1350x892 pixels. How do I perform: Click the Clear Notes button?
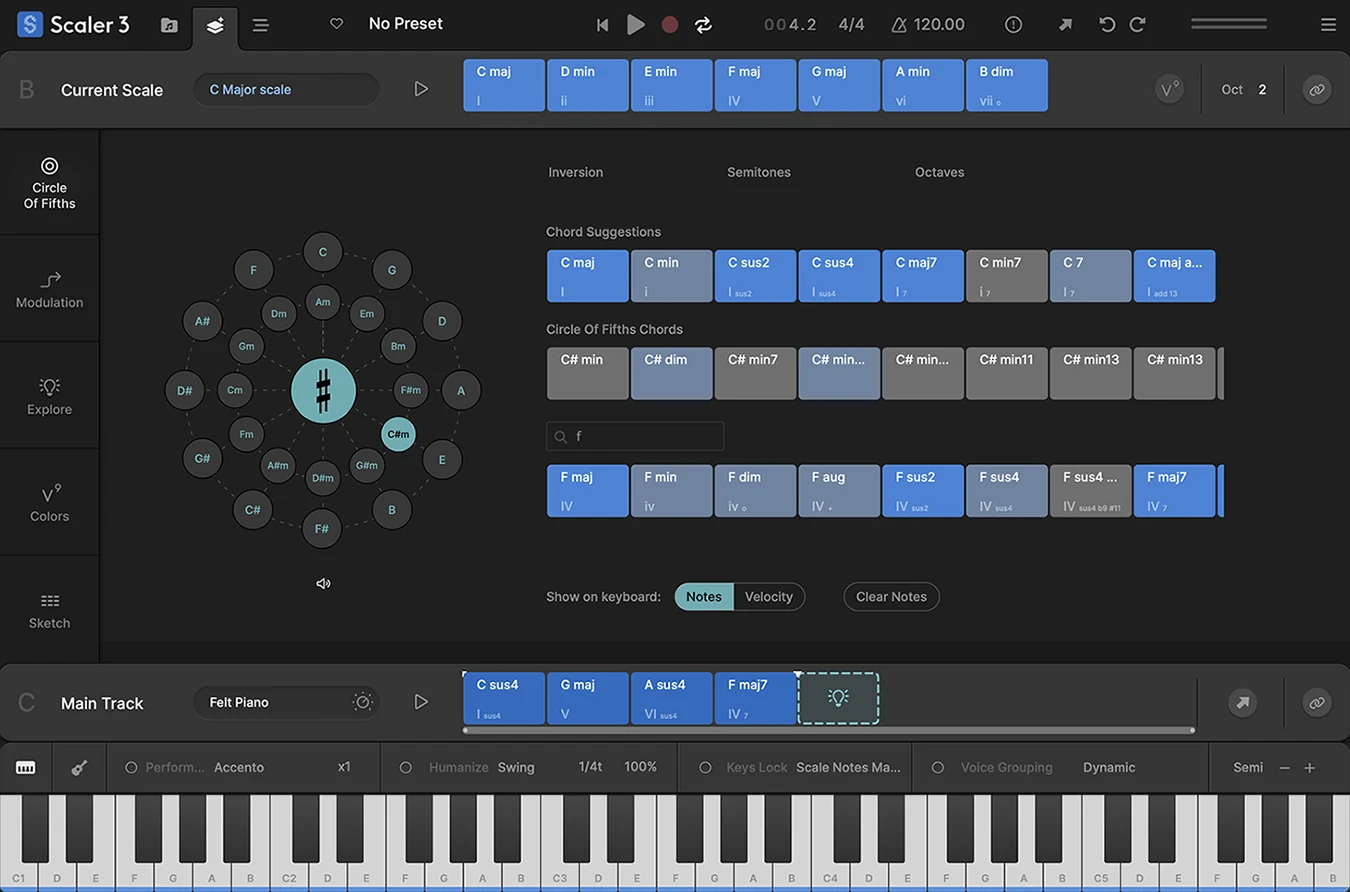pos(891,597)
